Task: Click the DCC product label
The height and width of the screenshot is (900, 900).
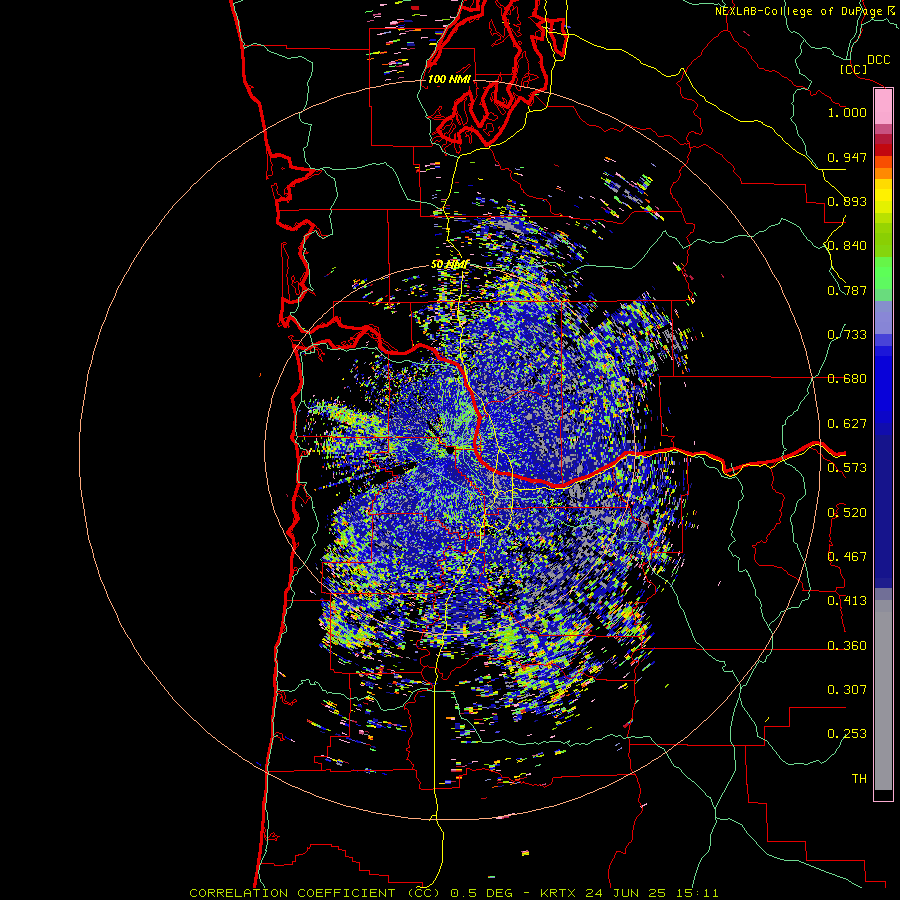Action: coord(879,60)
